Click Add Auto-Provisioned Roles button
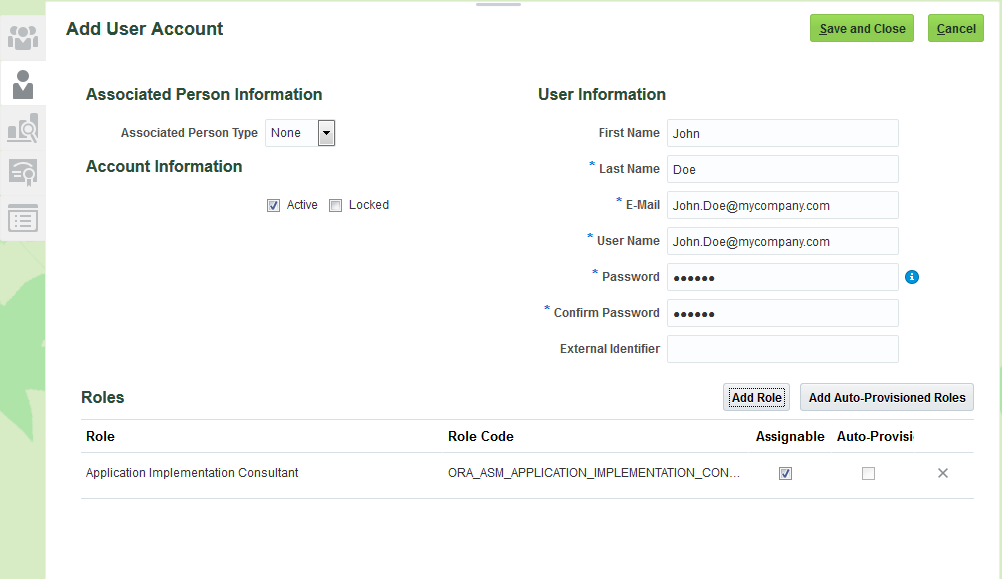The height and width of the screenshot is (579, 1002). click(x=887, y=397)
